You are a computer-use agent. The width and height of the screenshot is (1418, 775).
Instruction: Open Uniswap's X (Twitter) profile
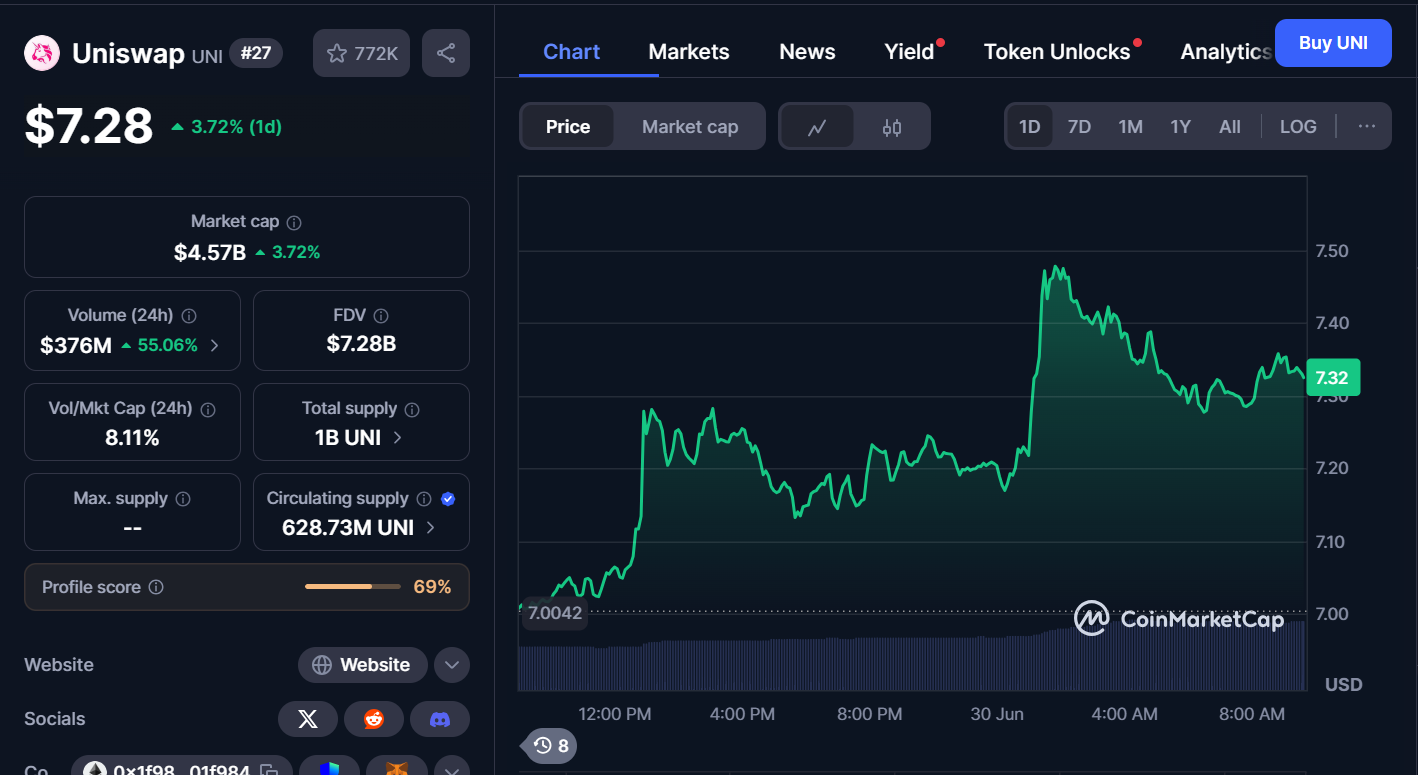coord(308,719)
